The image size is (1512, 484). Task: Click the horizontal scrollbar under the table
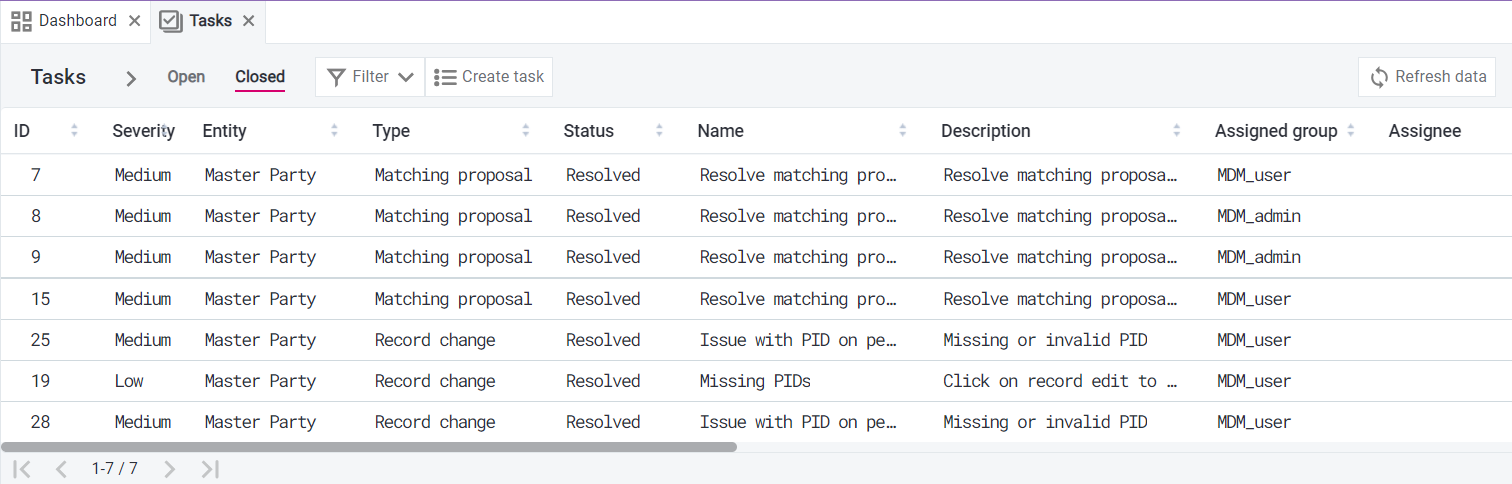pyautogui.click(x=369, y=447)
